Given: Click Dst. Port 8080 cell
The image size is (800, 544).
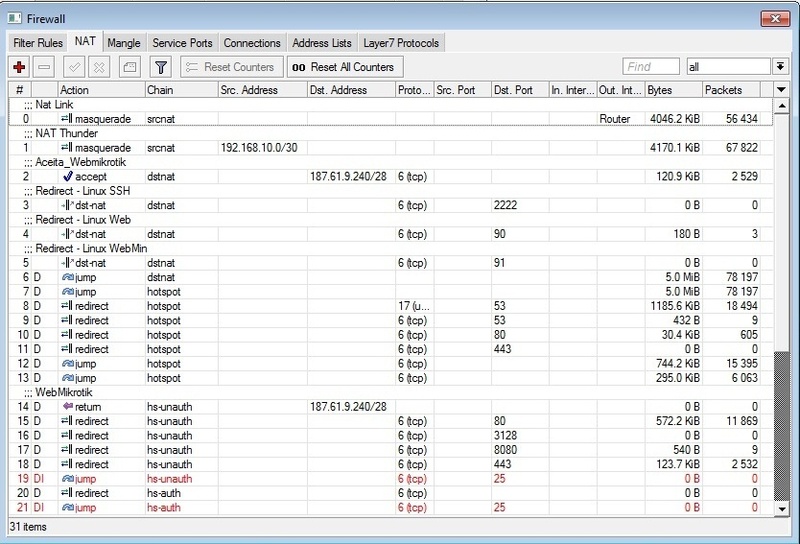Looking at the screenshot, I should 520,450.
